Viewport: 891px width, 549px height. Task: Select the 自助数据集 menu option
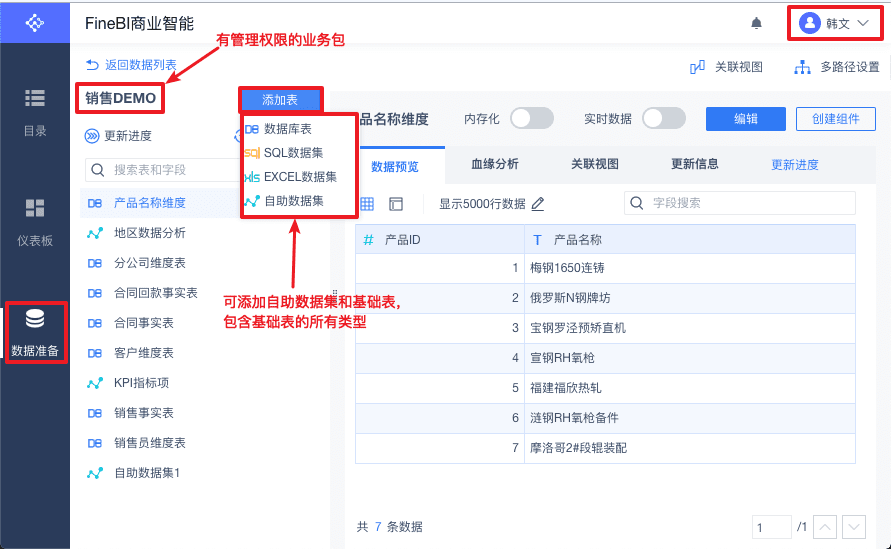293,201
